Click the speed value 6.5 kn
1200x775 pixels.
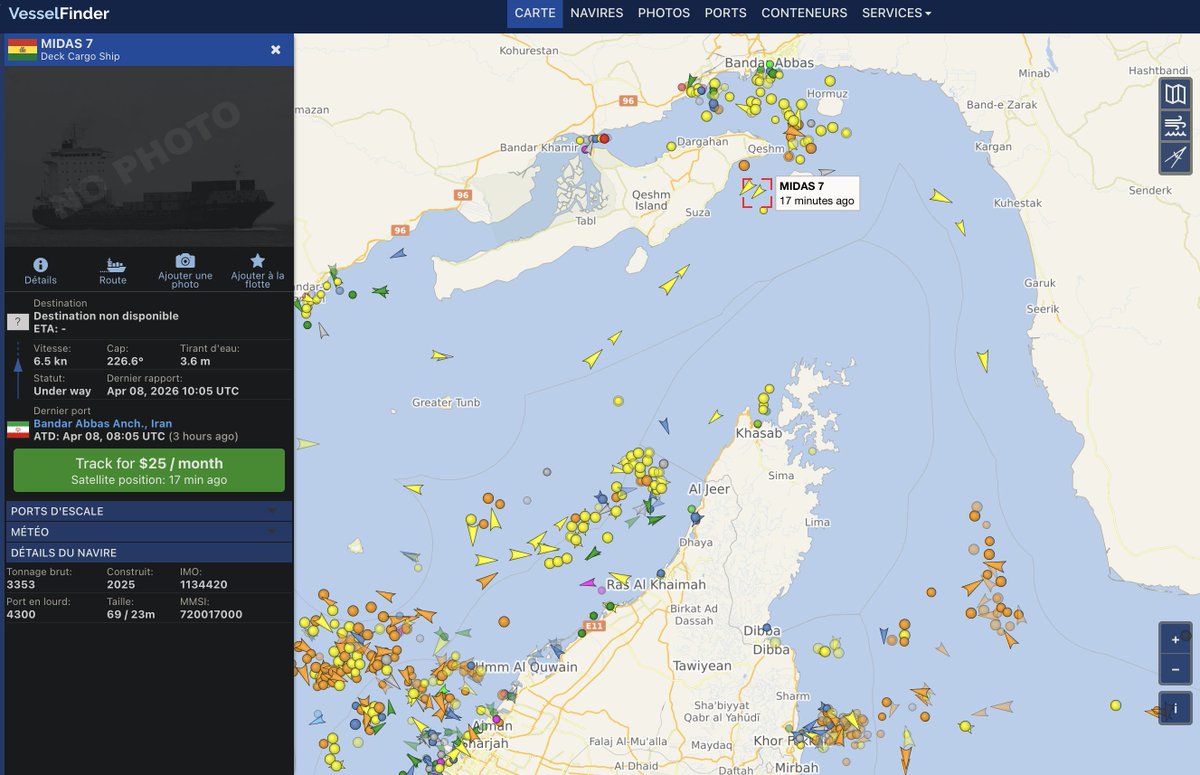pos(51,361)
